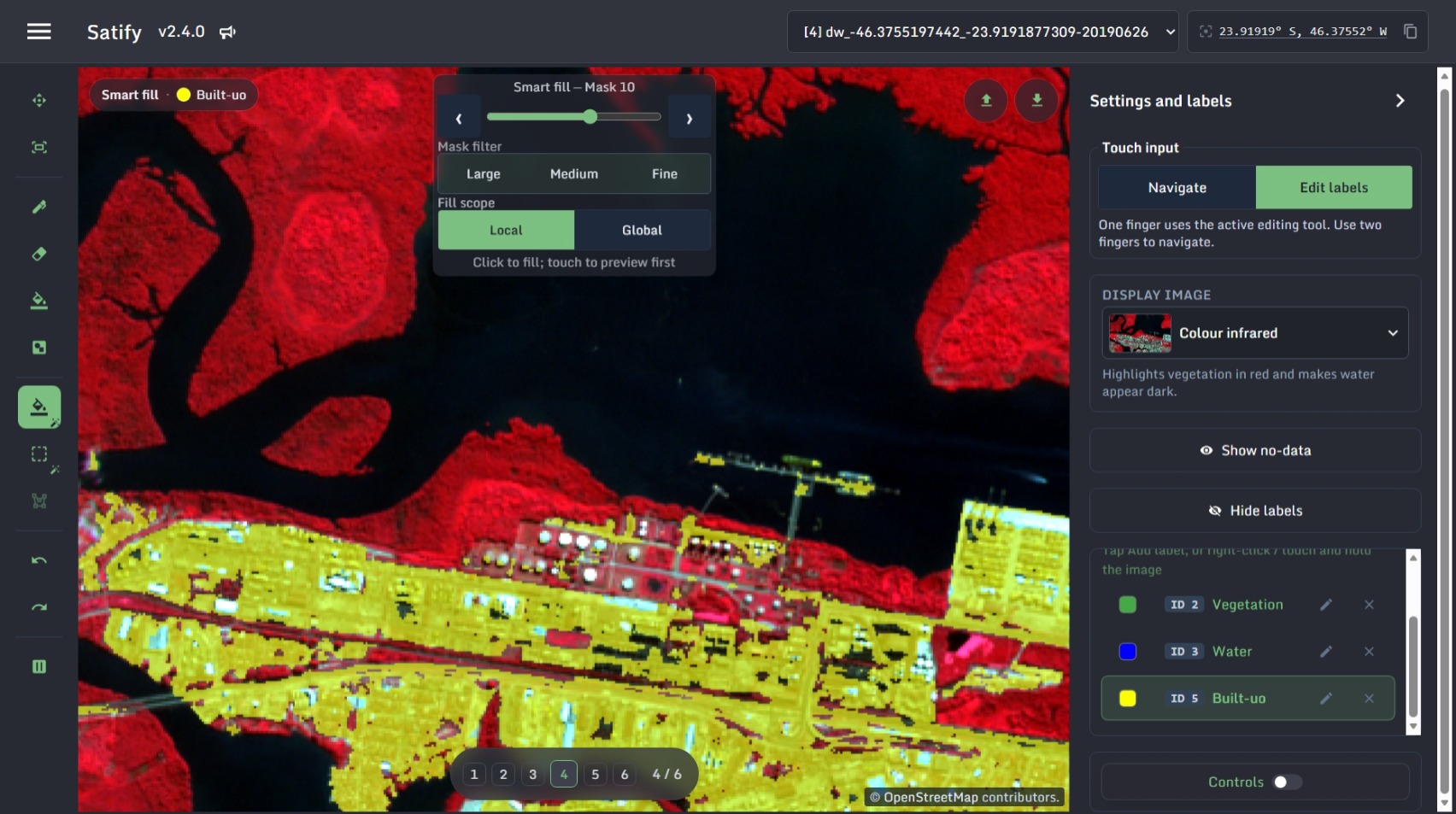
Task: Click the label list scrollbar down arrow
Action: click(1413, 727)
